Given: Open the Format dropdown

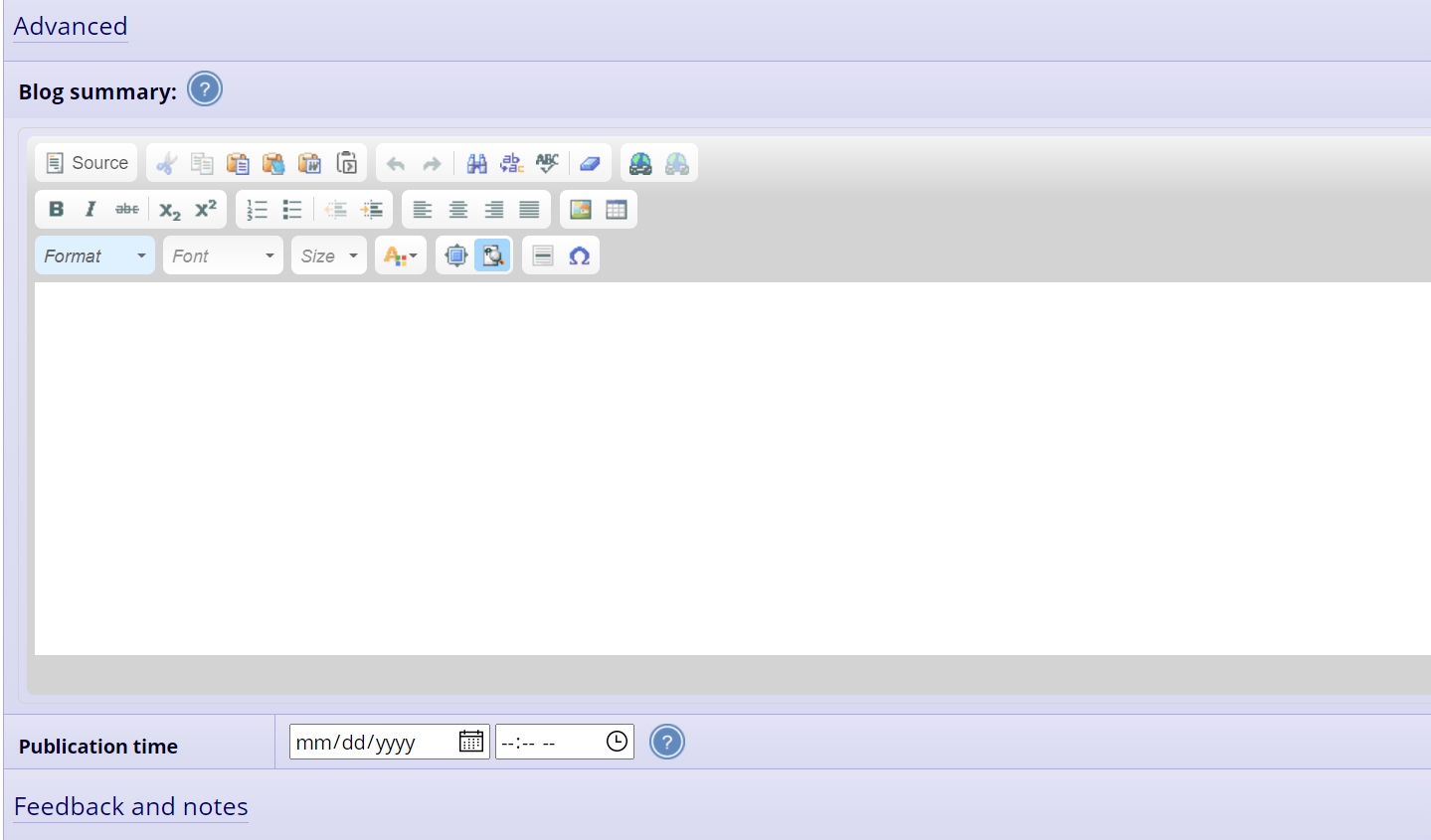Looking at the screenshot, I should (94, 256).
